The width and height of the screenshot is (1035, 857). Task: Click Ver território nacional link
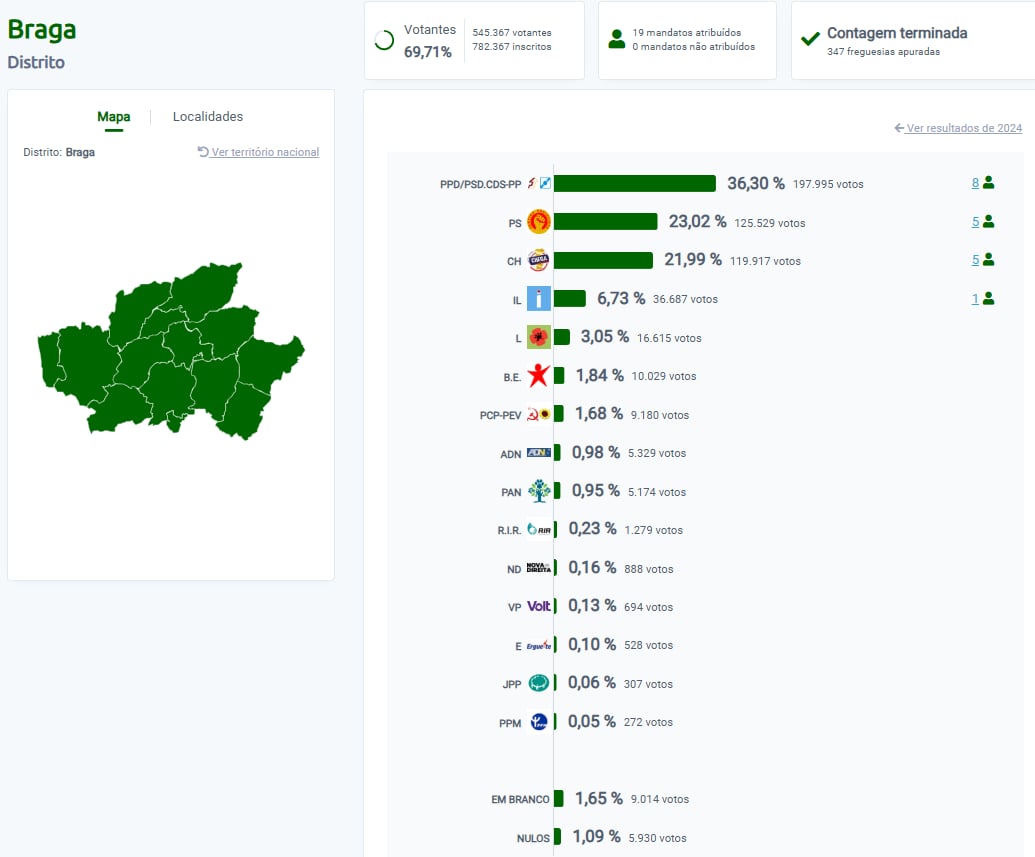click(259, 152)
